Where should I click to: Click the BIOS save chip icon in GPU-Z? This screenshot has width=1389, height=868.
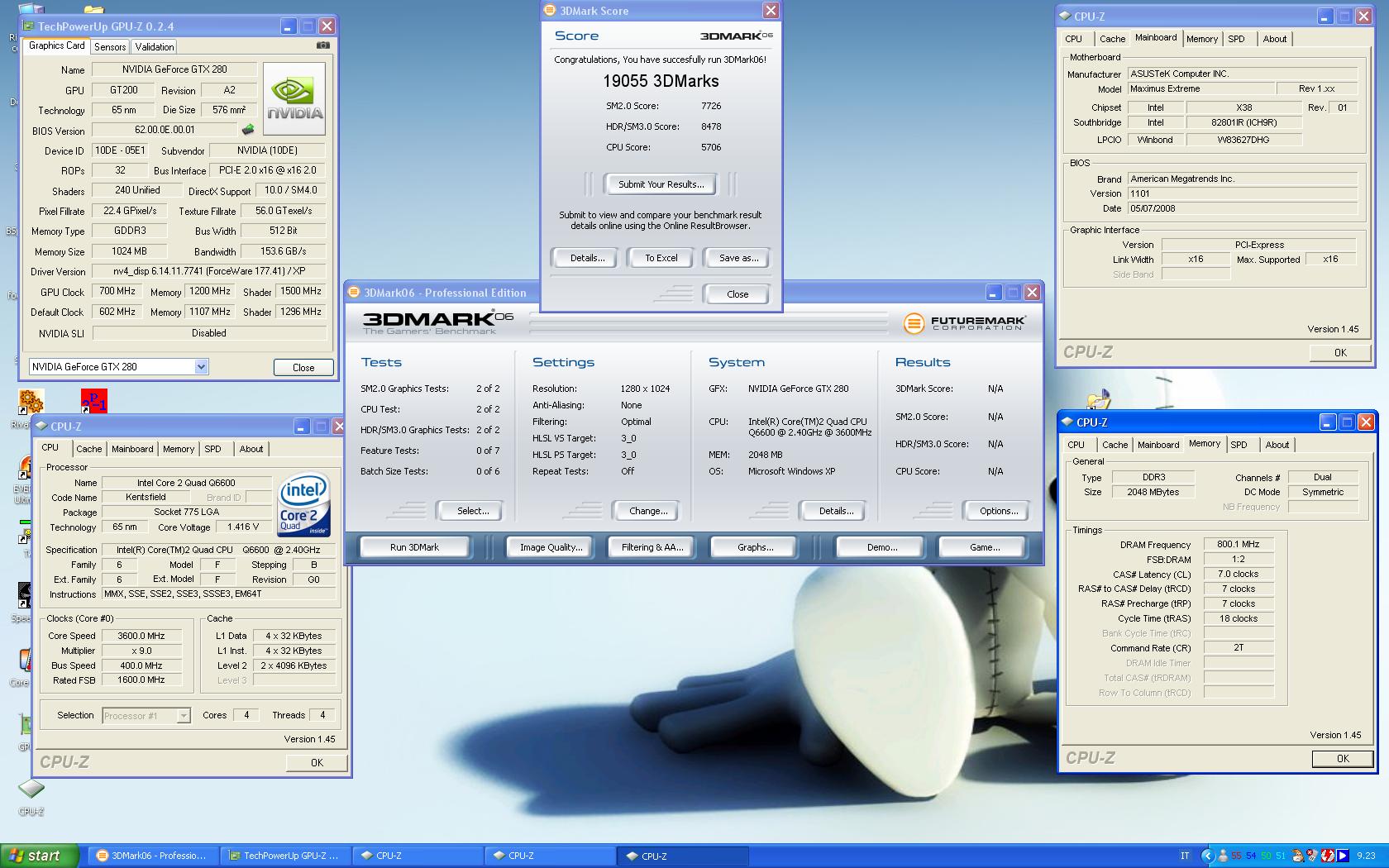(247, 130)
